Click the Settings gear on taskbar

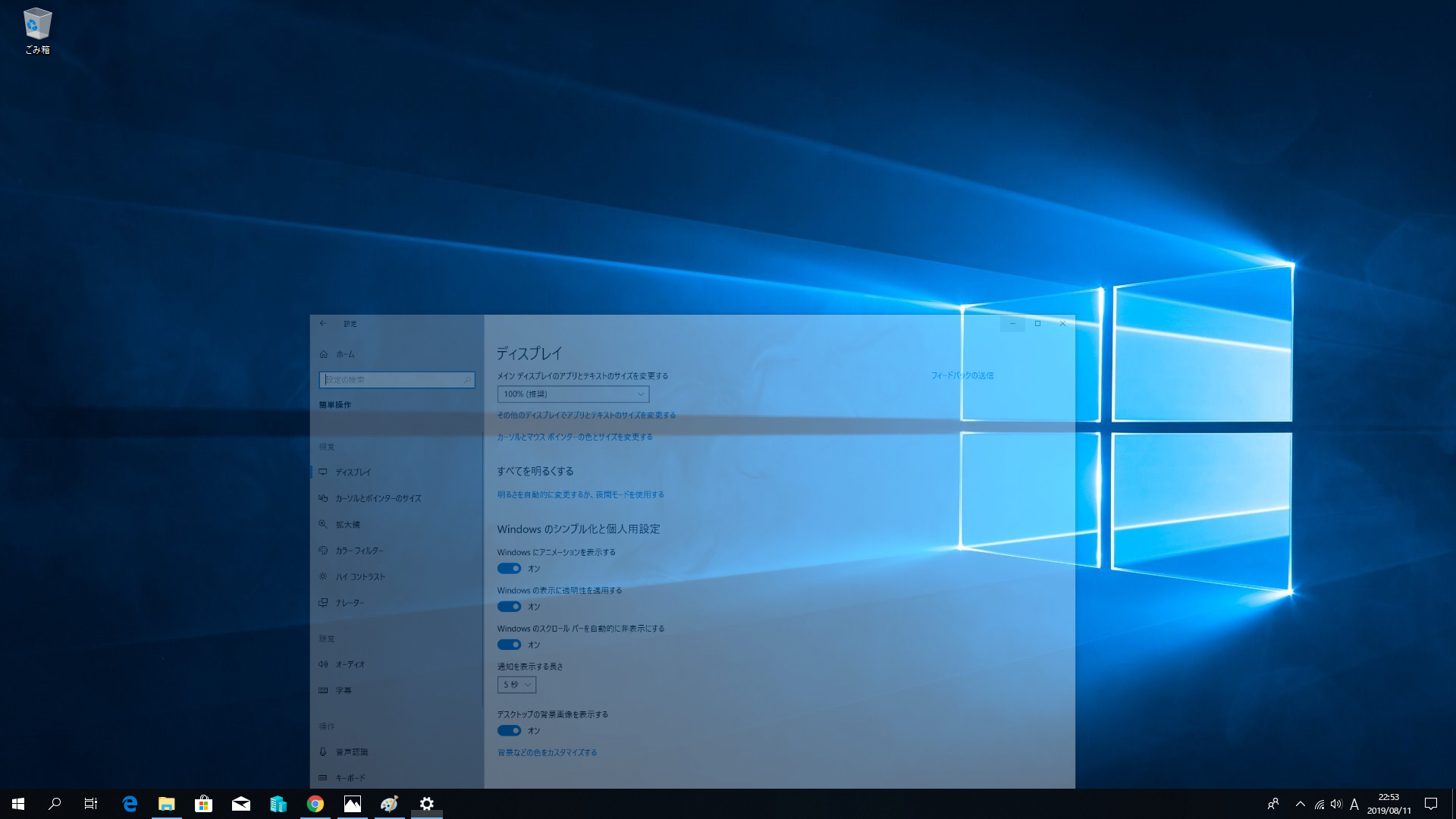click(x=427, y=804)
